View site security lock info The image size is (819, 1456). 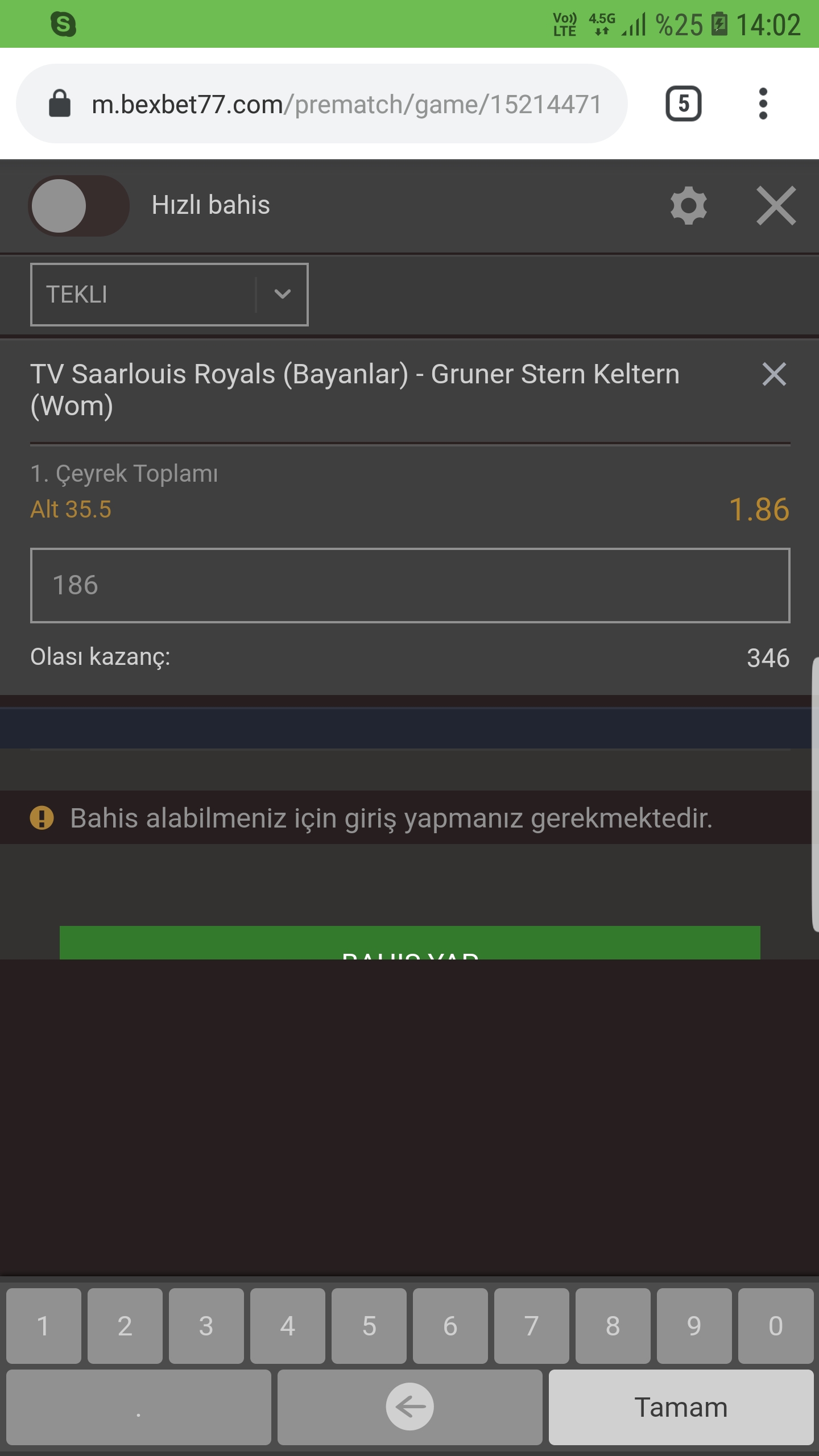[x=60, y=104]
